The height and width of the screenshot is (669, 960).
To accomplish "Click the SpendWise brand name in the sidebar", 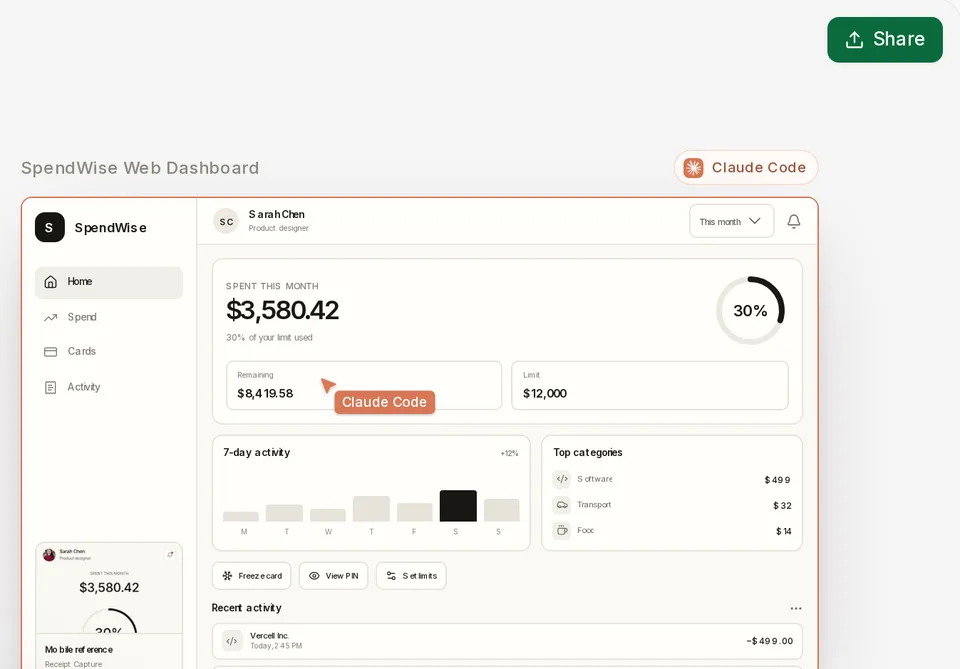I will click(x=111, y=228).
